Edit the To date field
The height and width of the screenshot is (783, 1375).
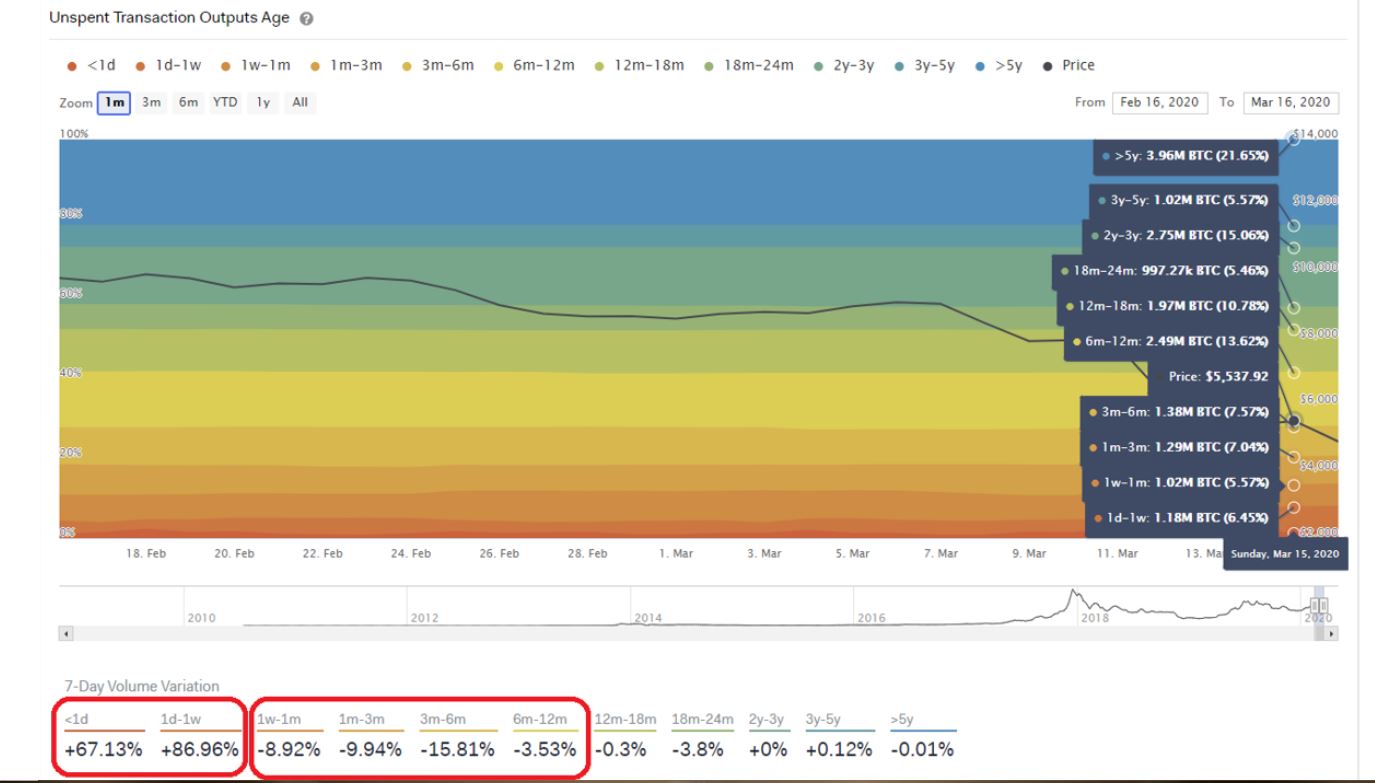[1291, 102]
